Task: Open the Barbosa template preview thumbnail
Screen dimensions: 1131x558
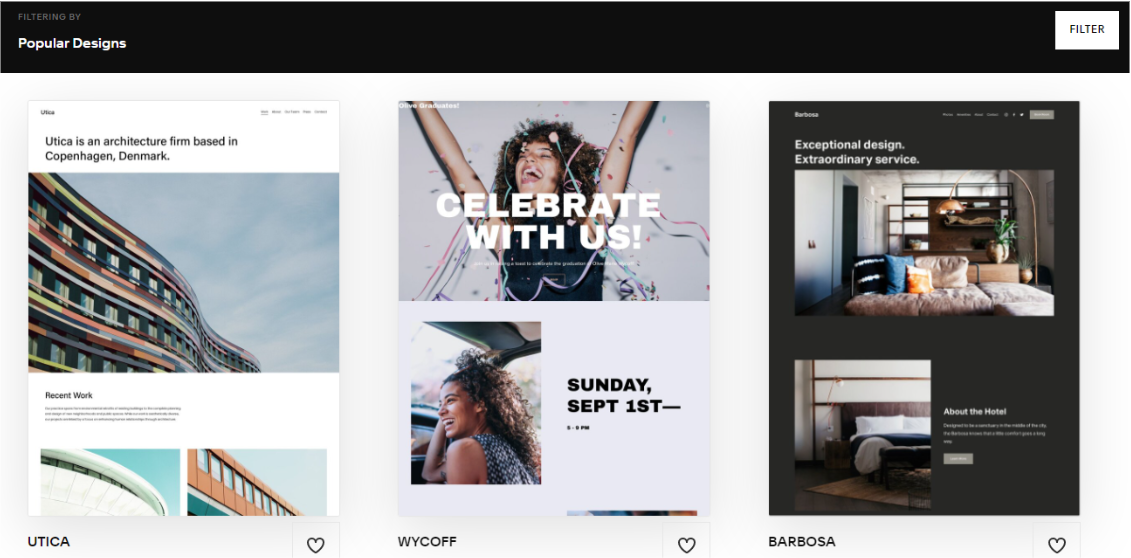Action: coord(924,308)
